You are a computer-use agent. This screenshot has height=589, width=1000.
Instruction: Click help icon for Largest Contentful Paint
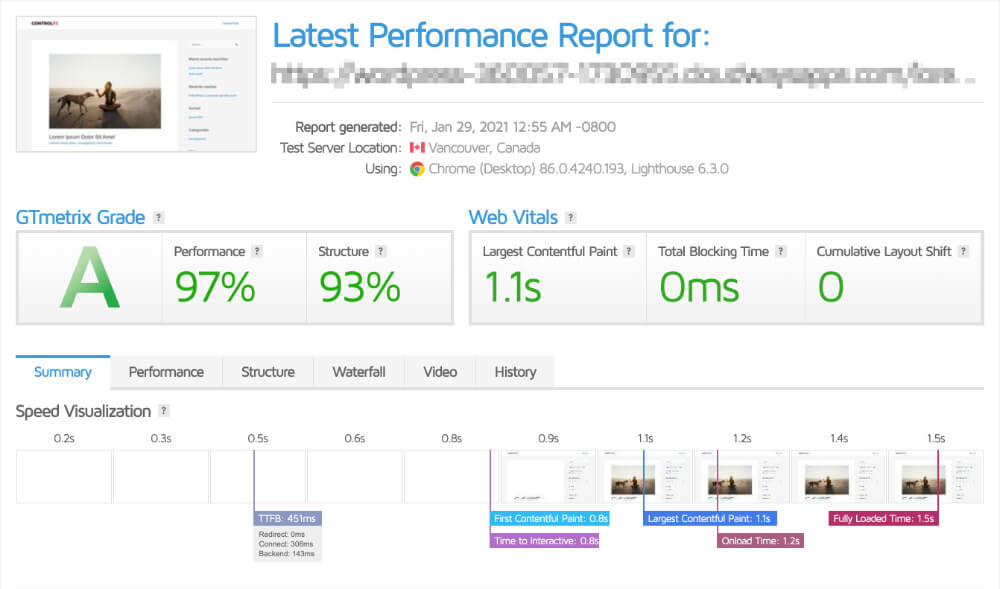pos(629,251)
